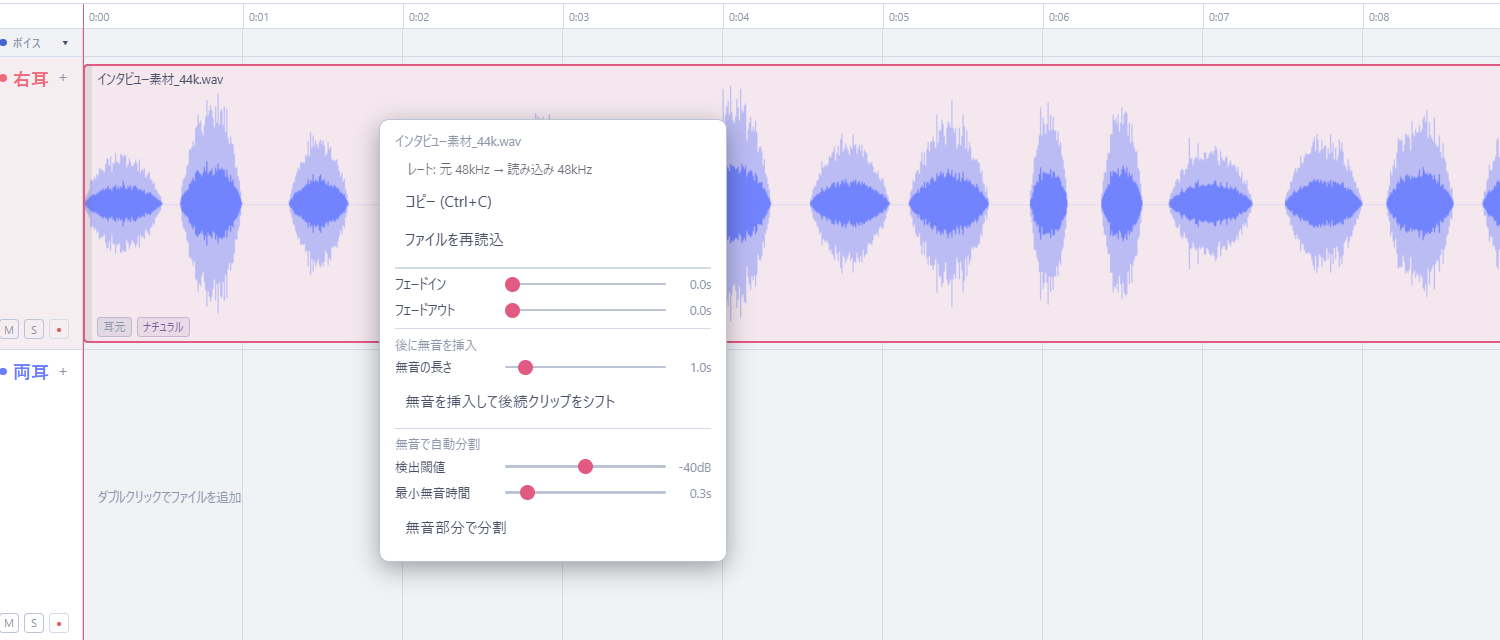
Task: Click the フェードアウト slider handle
Action: (x=513, y=311)
